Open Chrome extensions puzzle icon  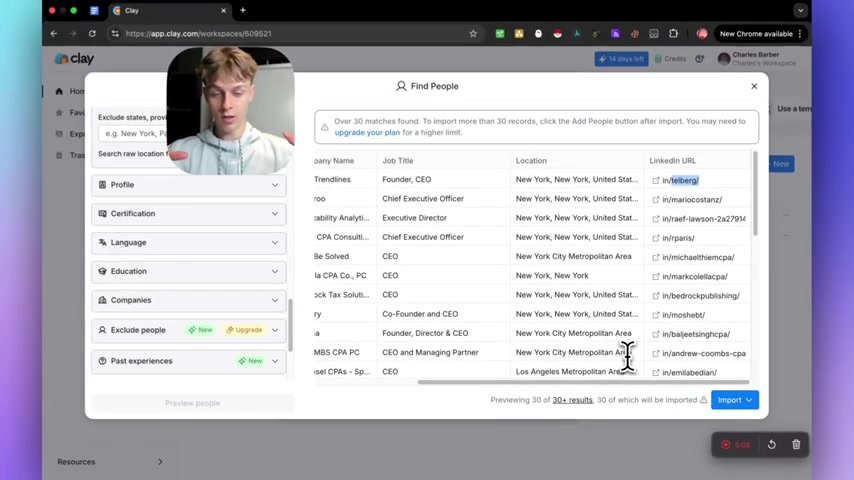(673, 34)
